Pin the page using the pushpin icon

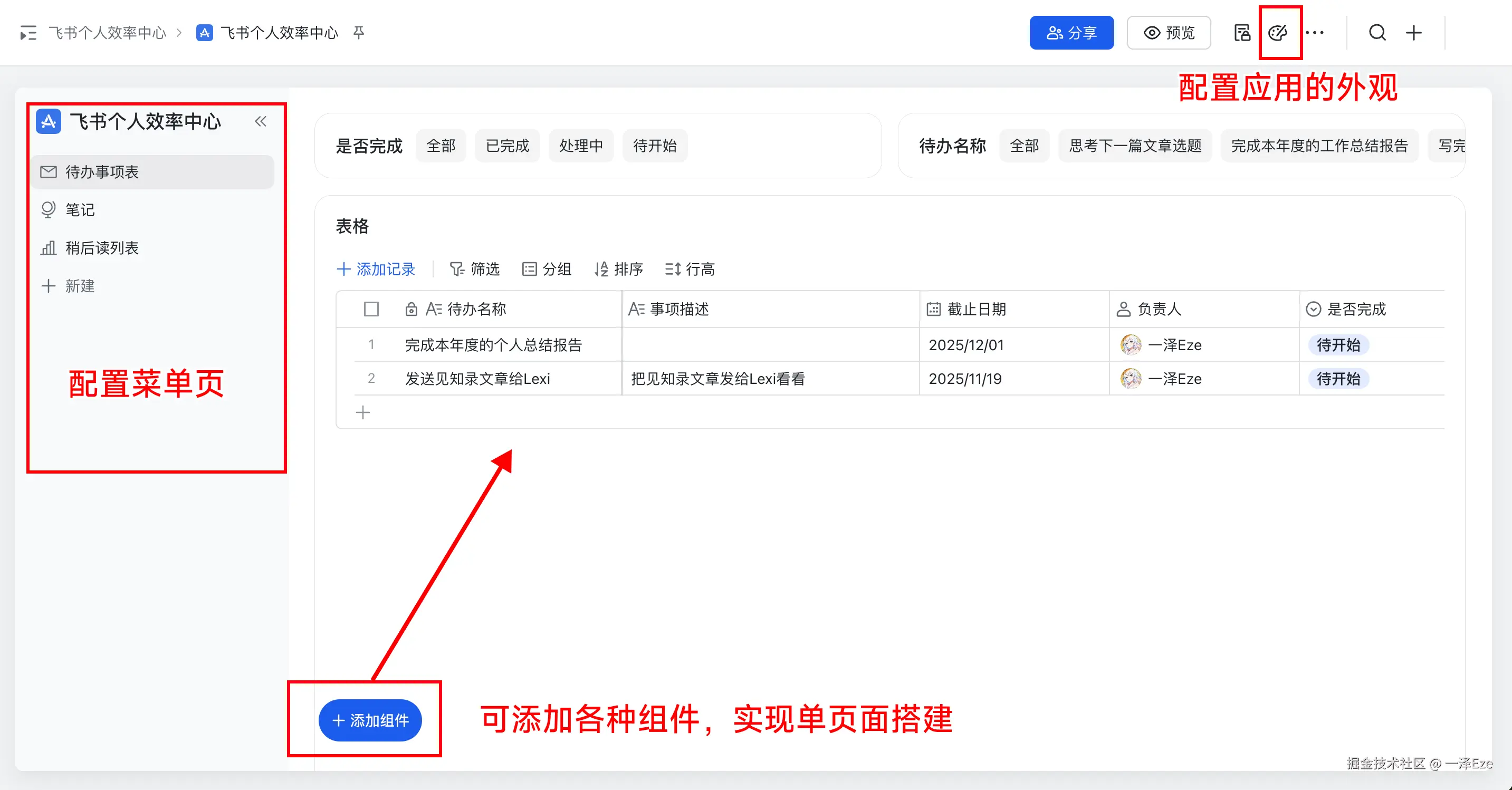[x=359, y=33]
